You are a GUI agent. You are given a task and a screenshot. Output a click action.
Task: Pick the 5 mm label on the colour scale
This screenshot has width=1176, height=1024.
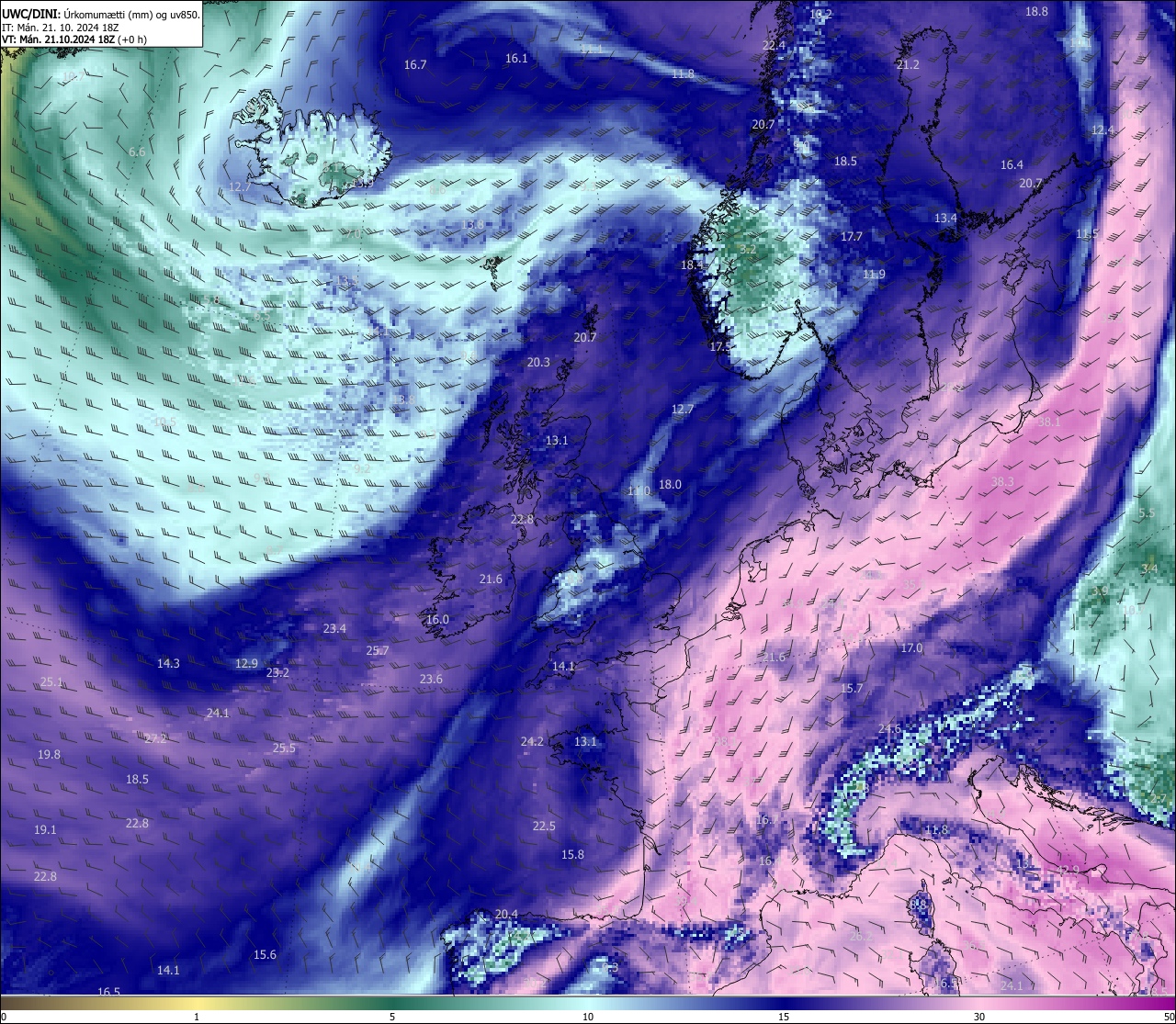click(392, 1017)
